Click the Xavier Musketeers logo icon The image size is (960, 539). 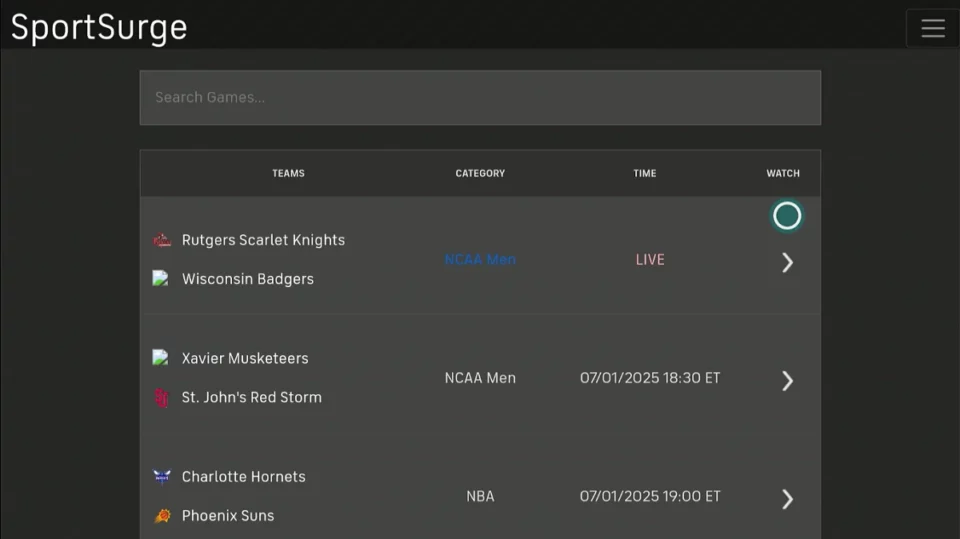pos(160,358)
